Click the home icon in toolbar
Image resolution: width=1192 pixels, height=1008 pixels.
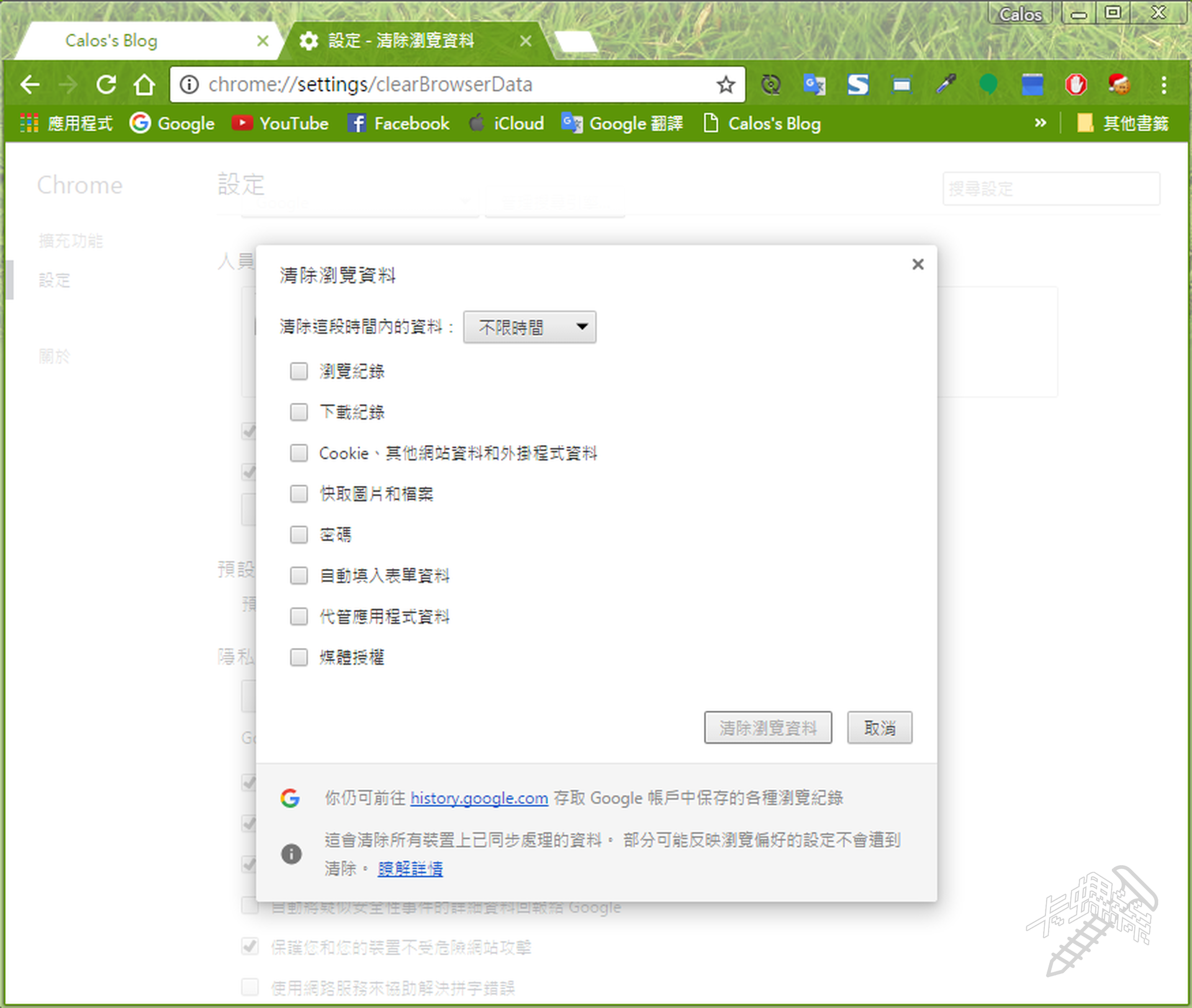click(x=145, y=84)
